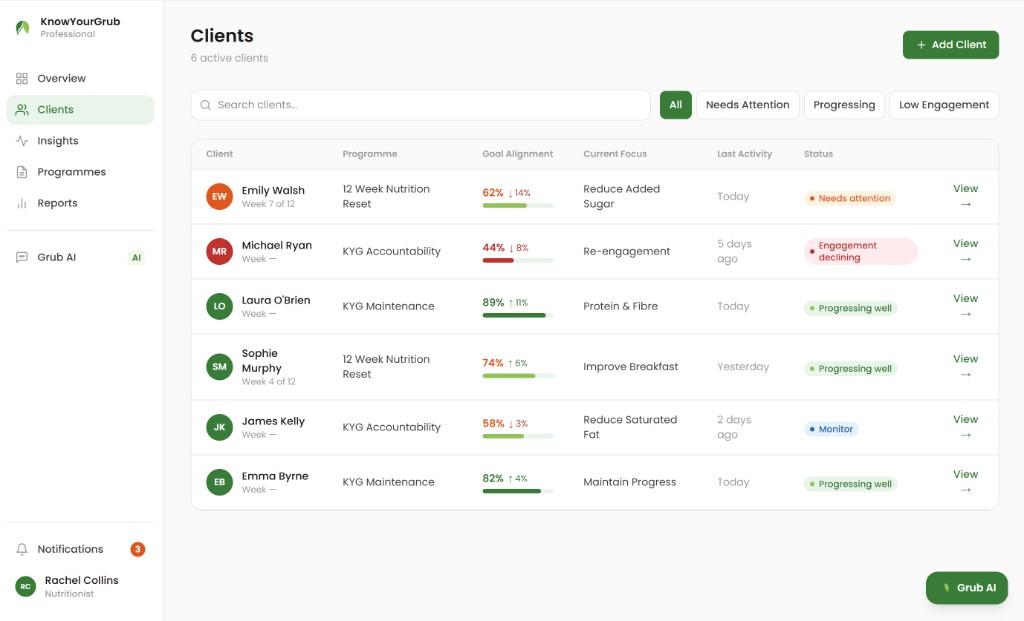Click the Reports bar chart icon
The image size is (1024, 621).
coord(22,204)
